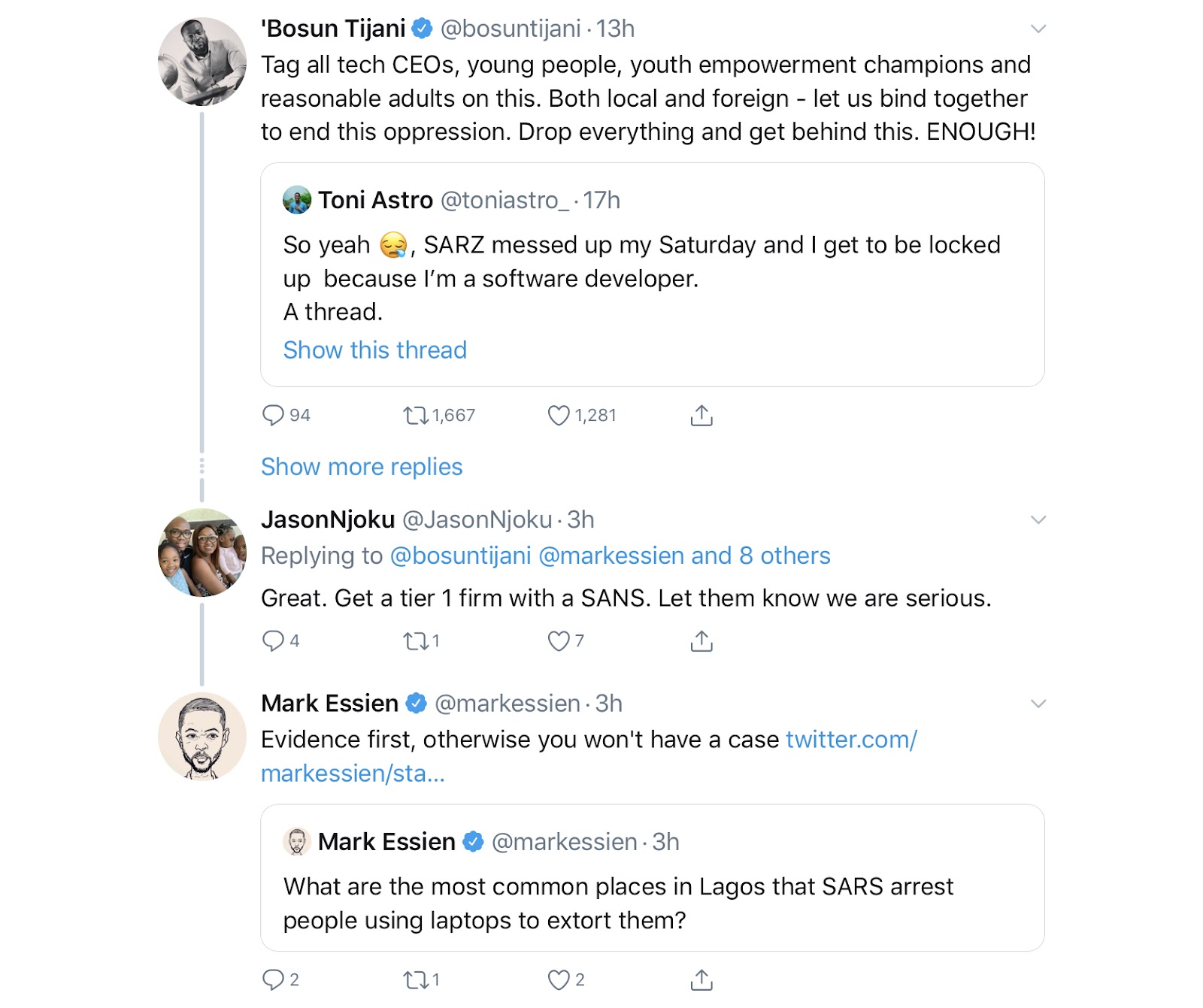Expand 'Show more replies'
1203x1008 pixels.
pyautogui.click(x=361, y=467)
